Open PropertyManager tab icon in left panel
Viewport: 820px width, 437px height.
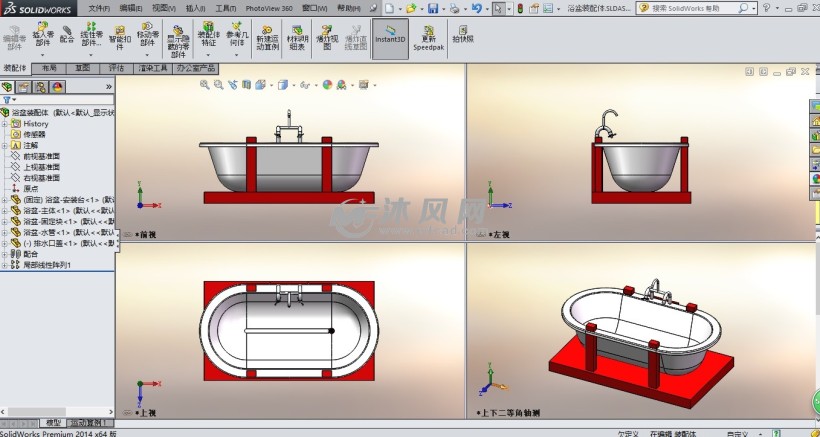24,87
